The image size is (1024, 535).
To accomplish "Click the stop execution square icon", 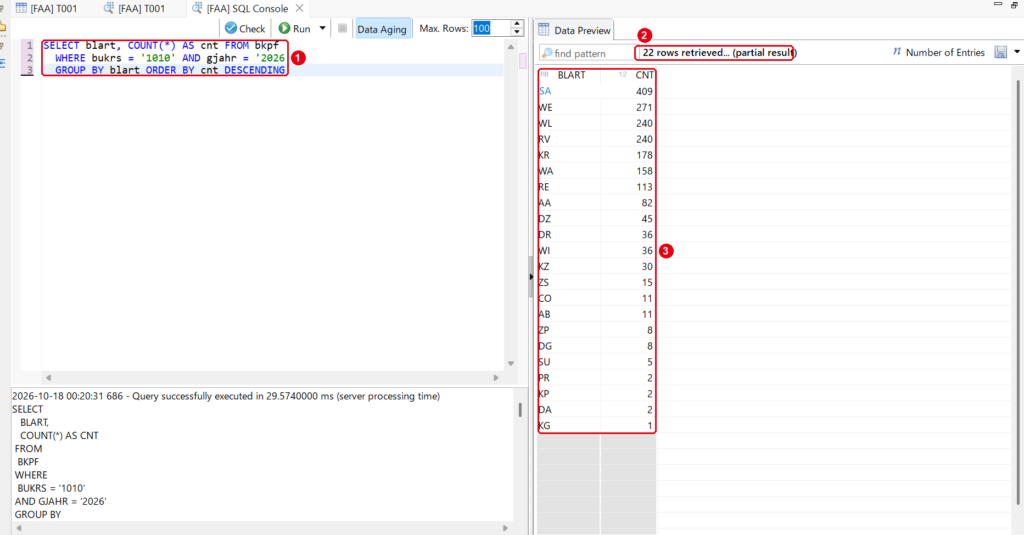I will point(342,28).
